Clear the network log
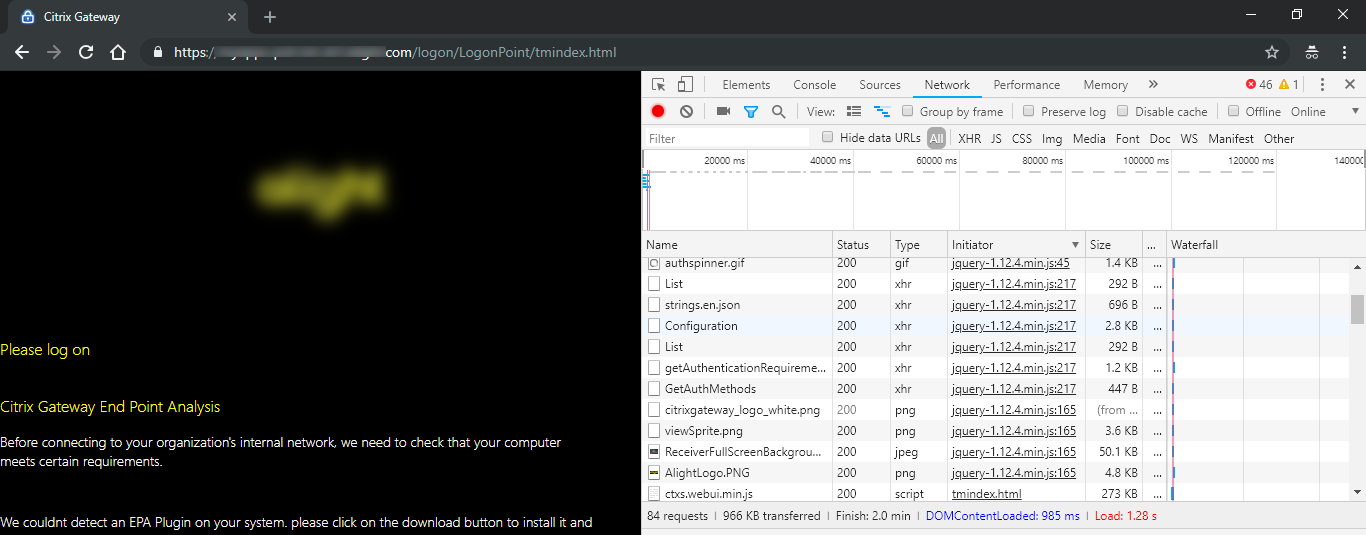 (x=686, y=112)
